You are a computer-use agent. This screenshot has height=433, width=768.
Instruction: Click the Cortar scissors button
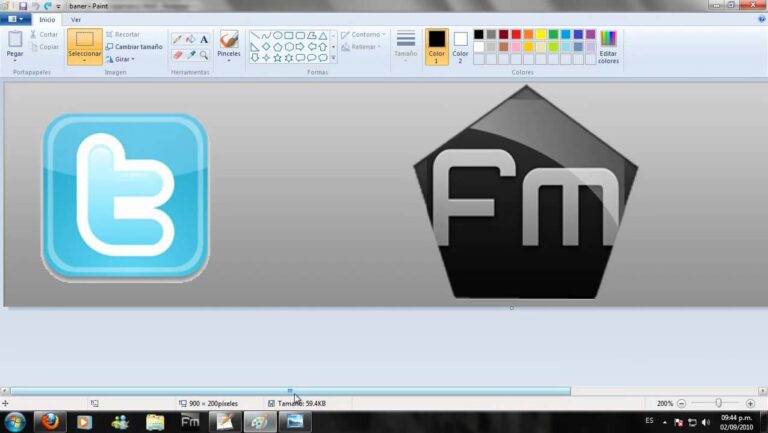[x=44, y=34]
